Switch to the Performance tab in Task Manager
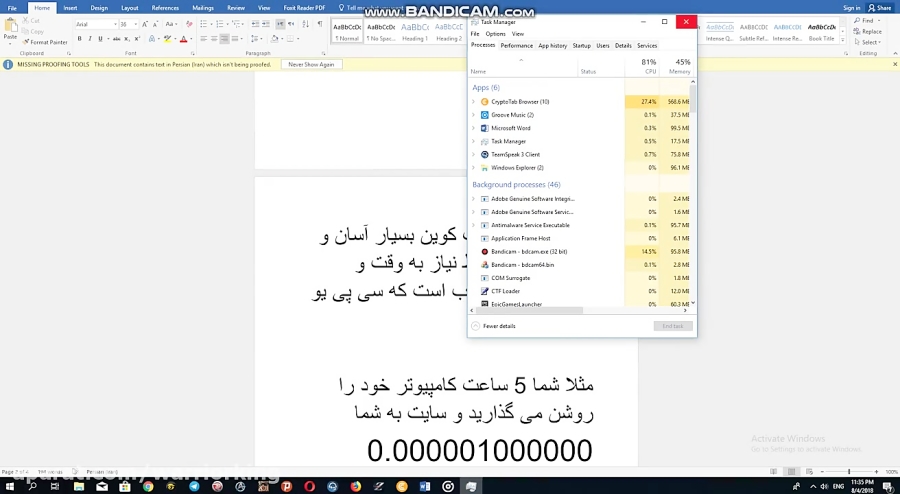 517,46
